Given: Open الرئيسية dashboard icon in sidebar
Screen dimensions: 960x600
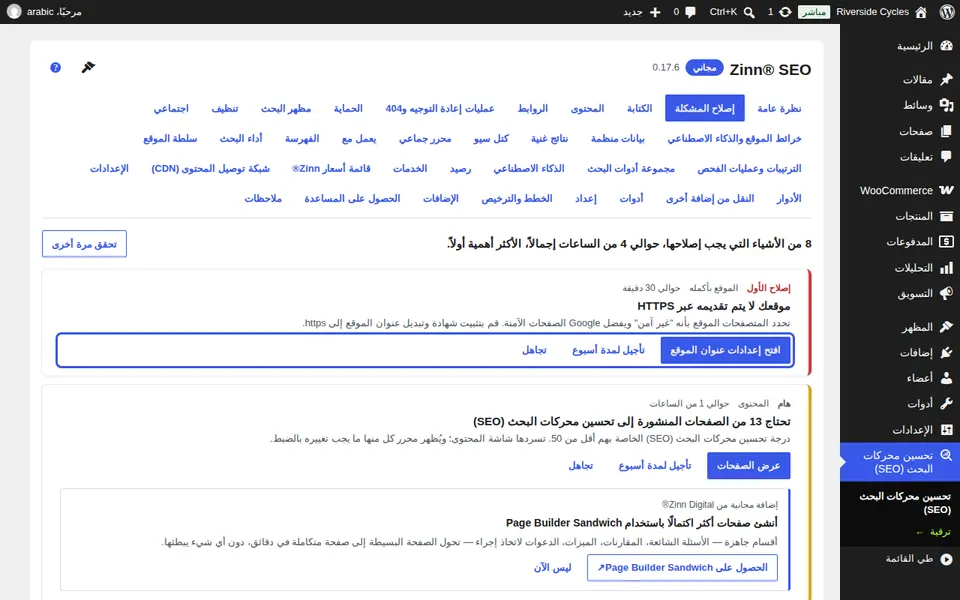Looking at the screenshot, I should click(947, 46).
